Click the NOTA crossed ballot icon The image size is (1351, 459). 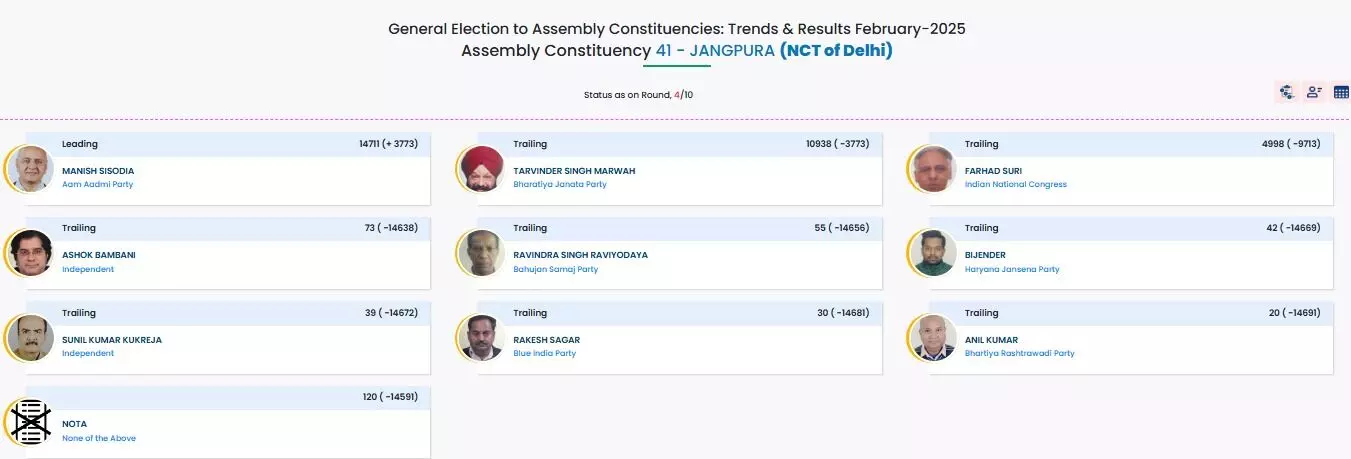click(x=30, y=422)
